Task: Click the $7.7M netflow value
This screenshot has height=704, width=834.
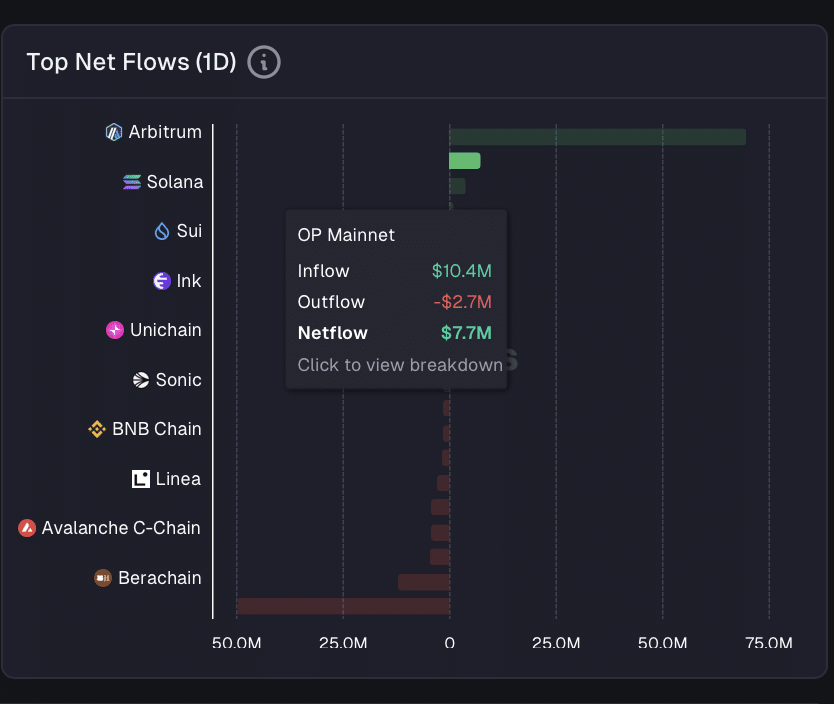Action: pos(466,333)
